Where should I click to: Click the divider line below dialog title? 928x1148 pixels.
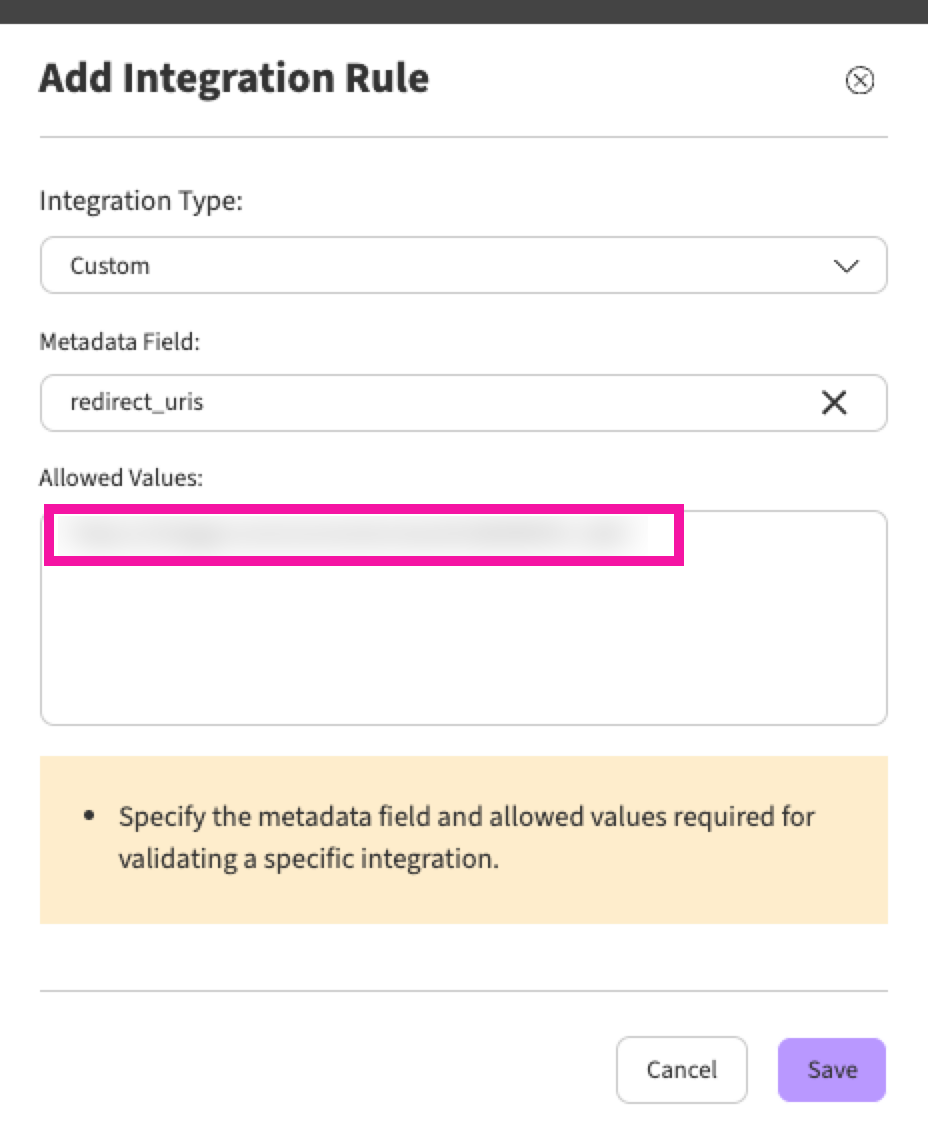463,136
